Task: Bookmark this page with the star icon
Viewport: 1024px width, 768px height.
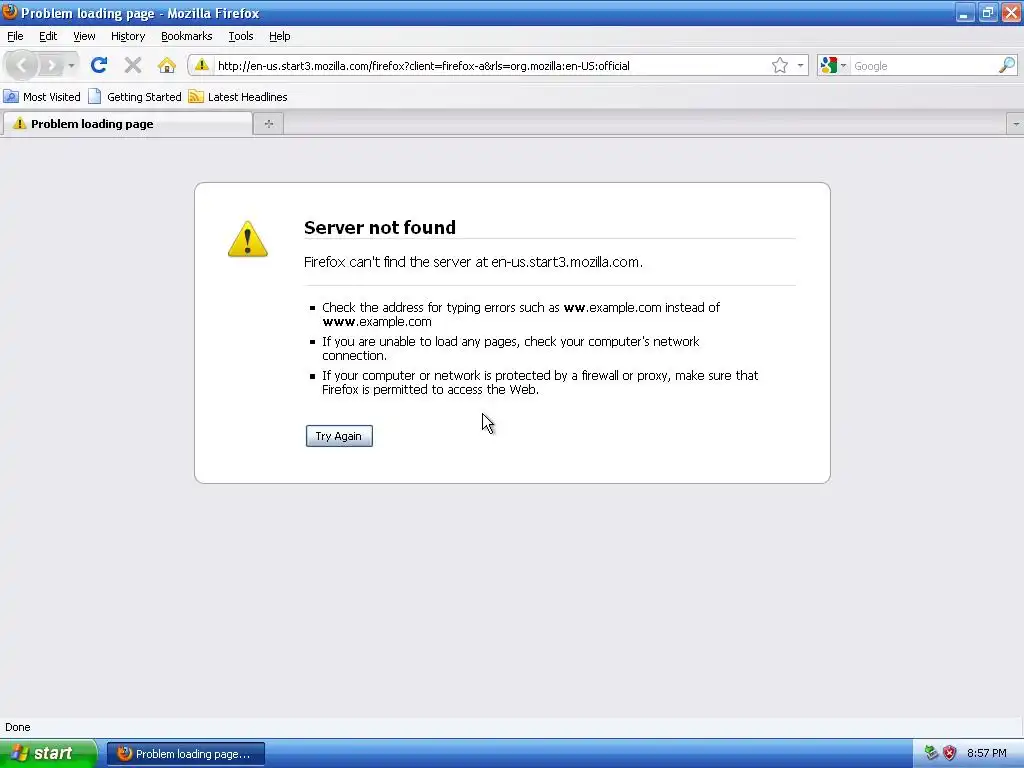Action: 779,65
